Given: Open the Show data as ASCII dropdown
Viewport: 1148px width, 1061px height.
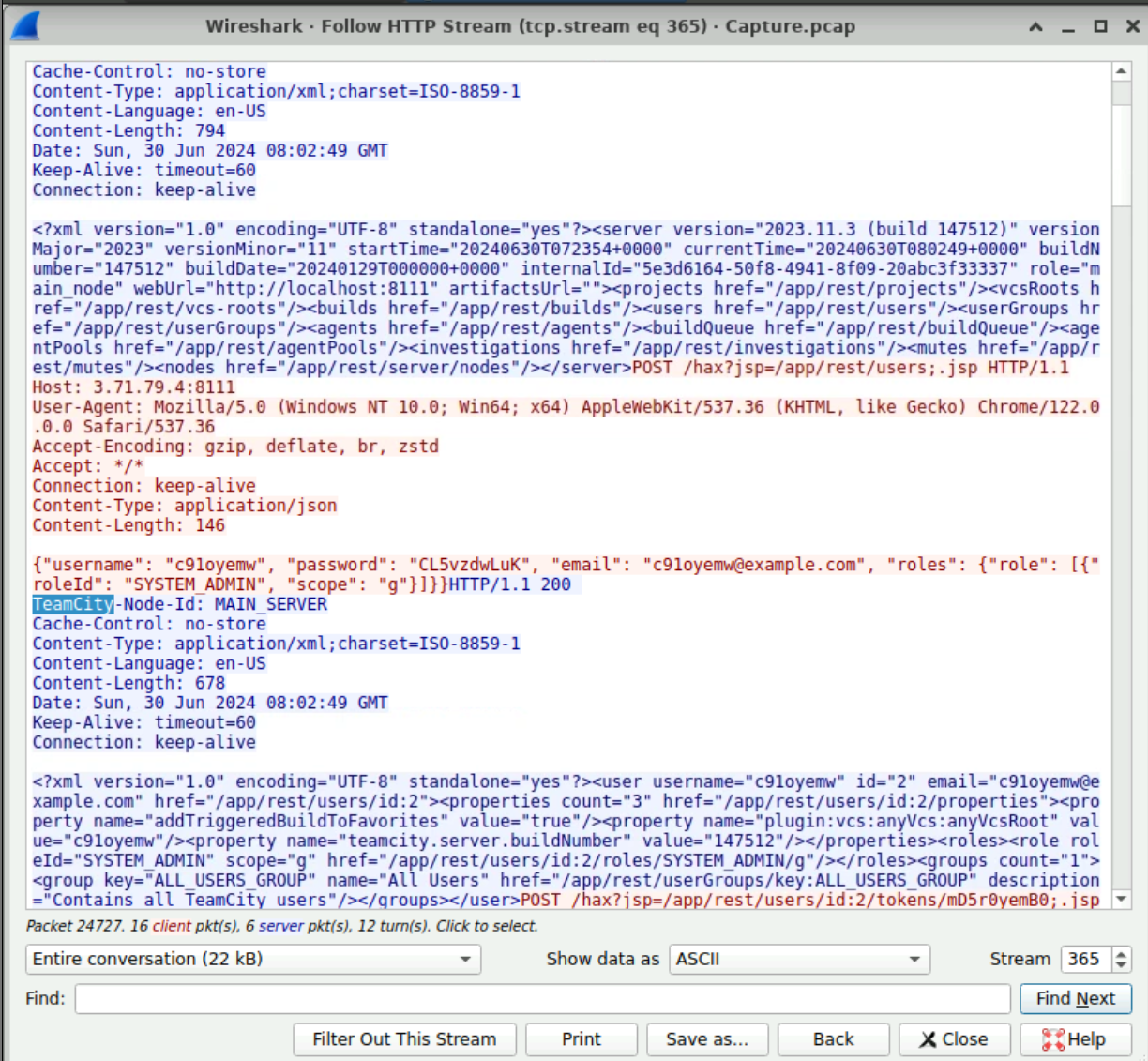Looking at the screenshot, I should [x=799, y=960].
